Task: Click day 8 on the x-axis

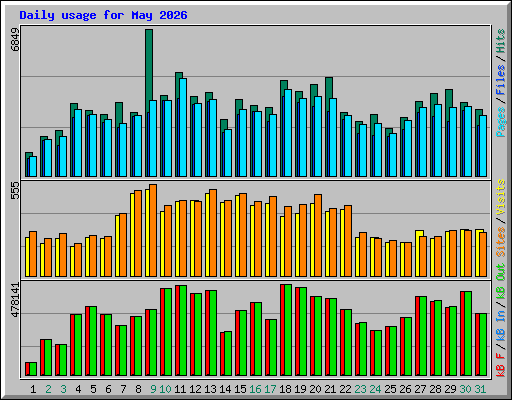Action: (x=138, y=389)
